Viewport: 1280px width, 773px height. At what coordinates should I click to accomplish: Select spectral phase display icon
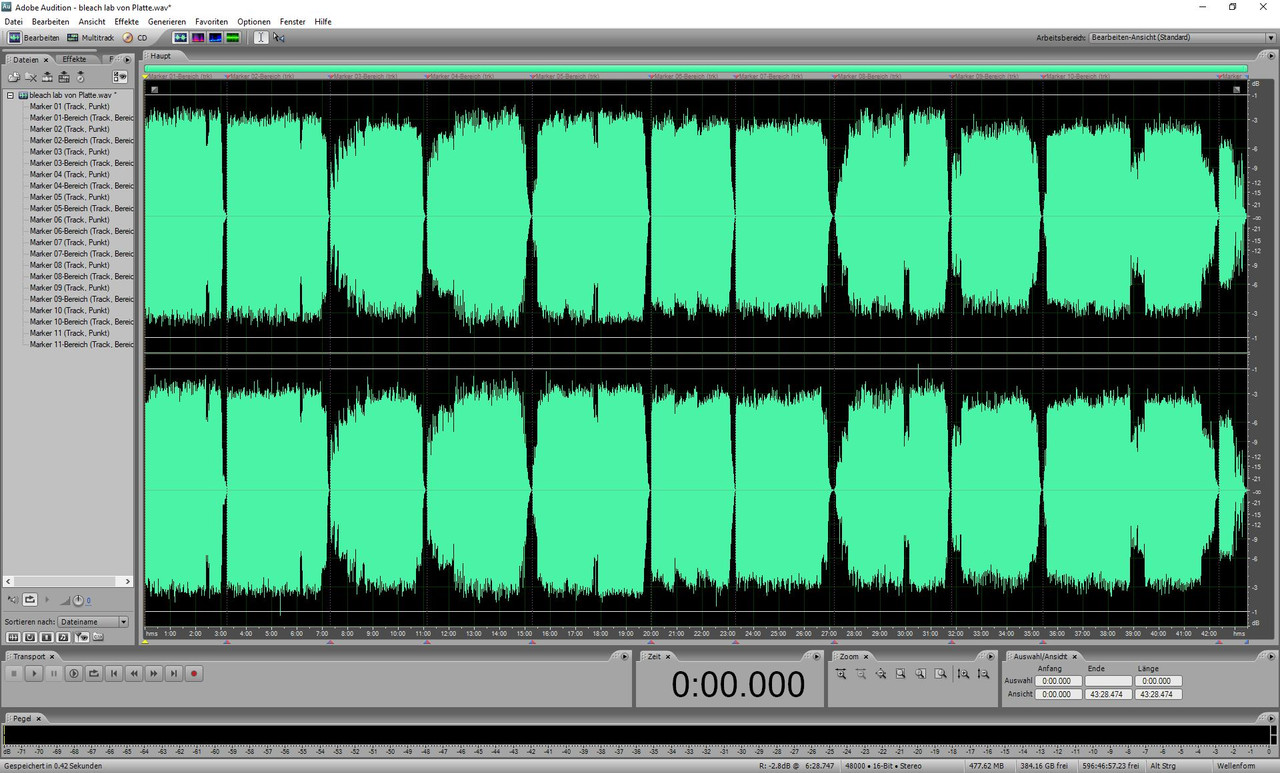[233, 37]
